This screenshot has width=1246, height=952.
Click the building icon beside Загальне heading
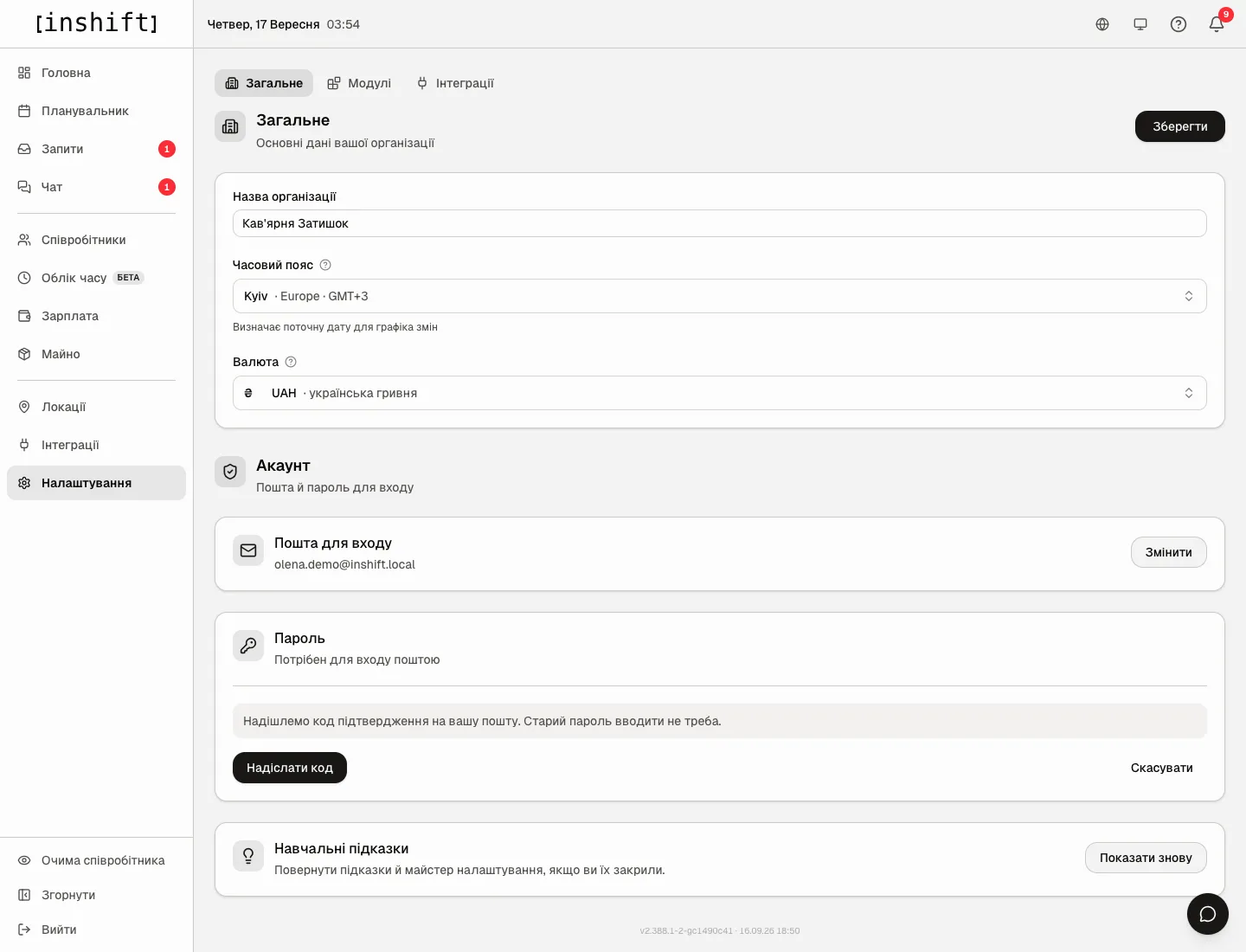[x=230, y=126]
